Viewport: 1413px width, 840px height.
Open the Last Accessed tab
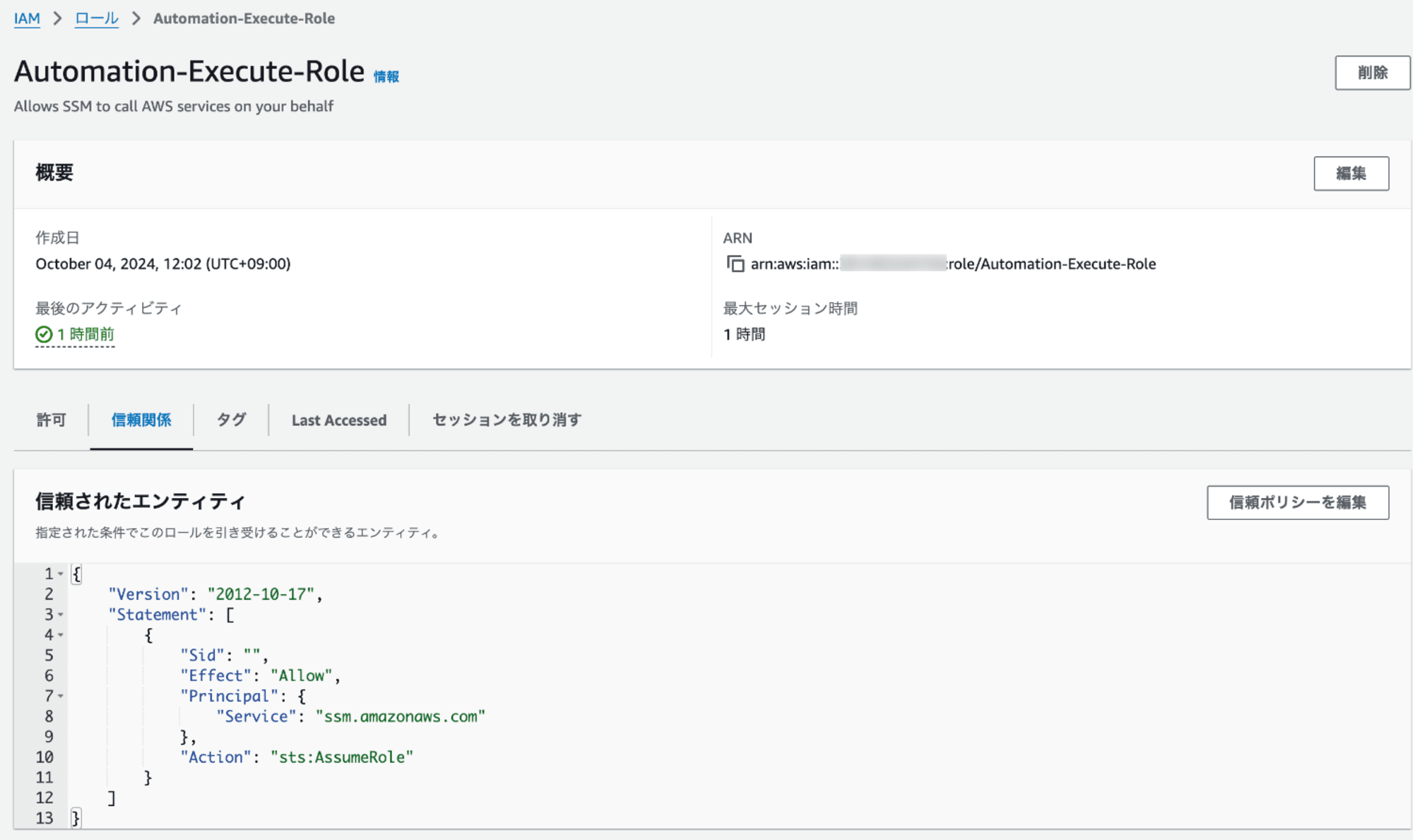click(x=339, y=420)
